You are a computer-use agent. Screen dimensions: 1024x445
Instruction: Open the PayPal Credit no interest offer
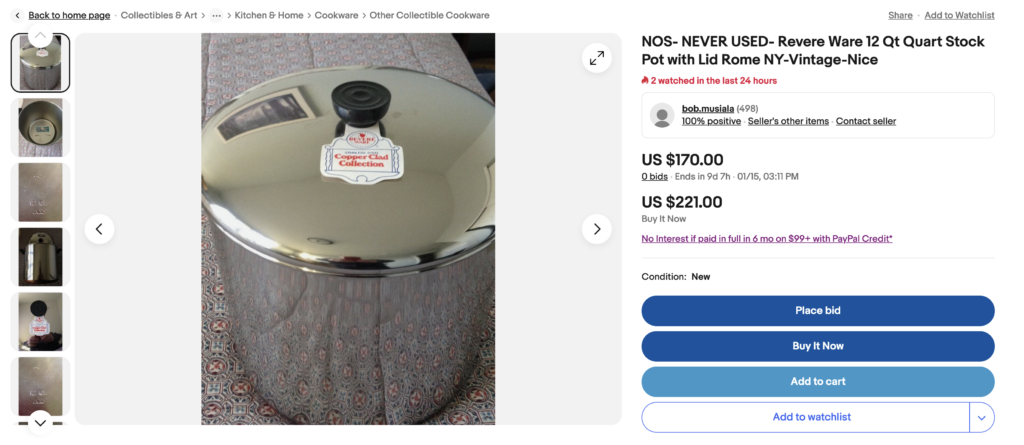click(x=767, y=239)
